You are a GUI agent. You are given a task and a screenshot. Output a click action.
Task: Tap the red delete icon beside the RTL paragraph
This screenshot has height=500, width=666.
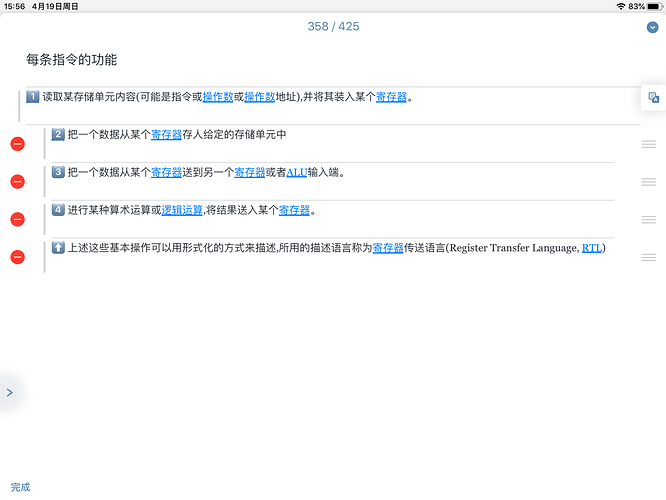coord(17,257)
